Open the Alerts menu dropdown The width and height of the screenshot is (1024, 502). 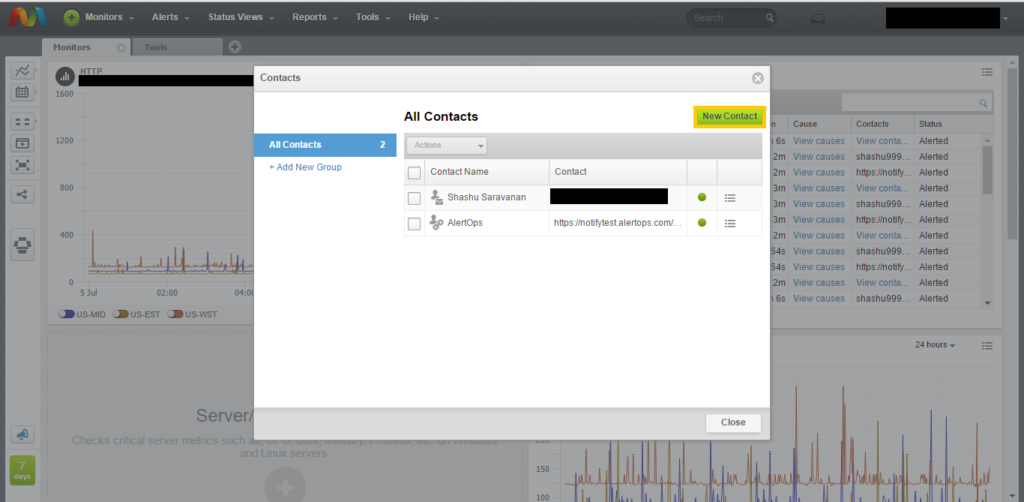[x=170, y=18]
